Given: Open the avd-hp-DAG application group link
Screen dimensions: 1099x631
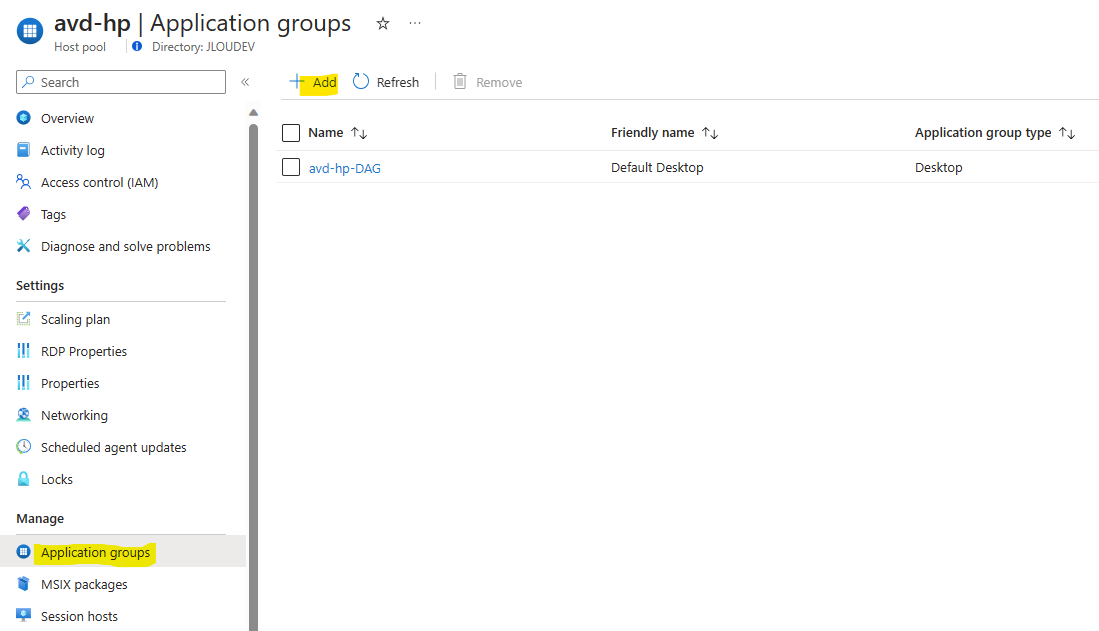Looking at the screenshot, I should coord(345,168).
